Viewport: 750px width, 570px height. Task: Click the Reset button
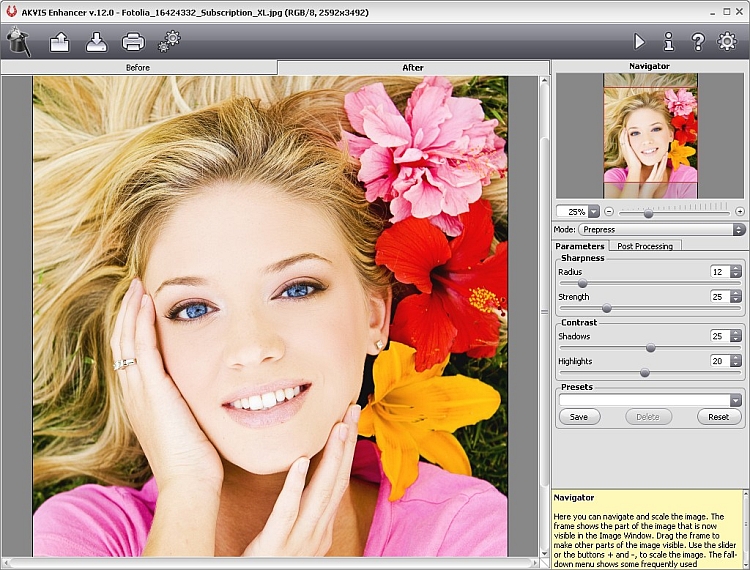tap(718, 417)
